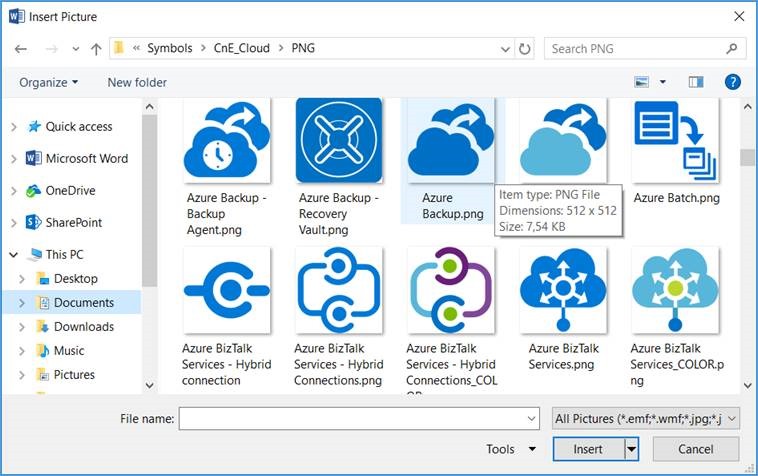Click the Cancel button
This screenshot has width=758, height=476.
click(696, 449)
